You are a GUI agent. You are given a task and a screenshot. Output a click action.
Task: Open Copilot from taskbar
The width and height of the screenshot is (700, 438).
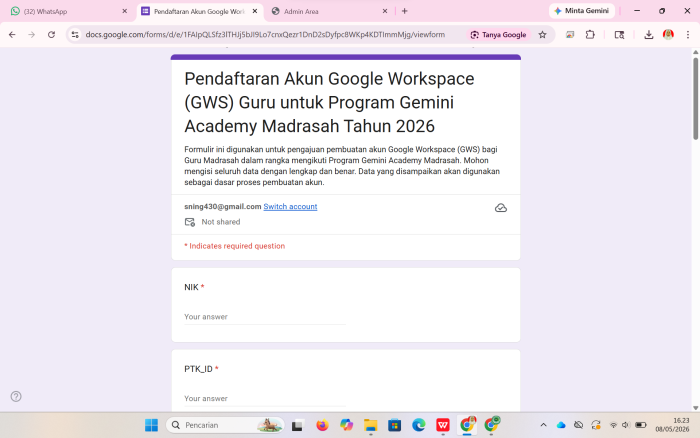point(346,425)
